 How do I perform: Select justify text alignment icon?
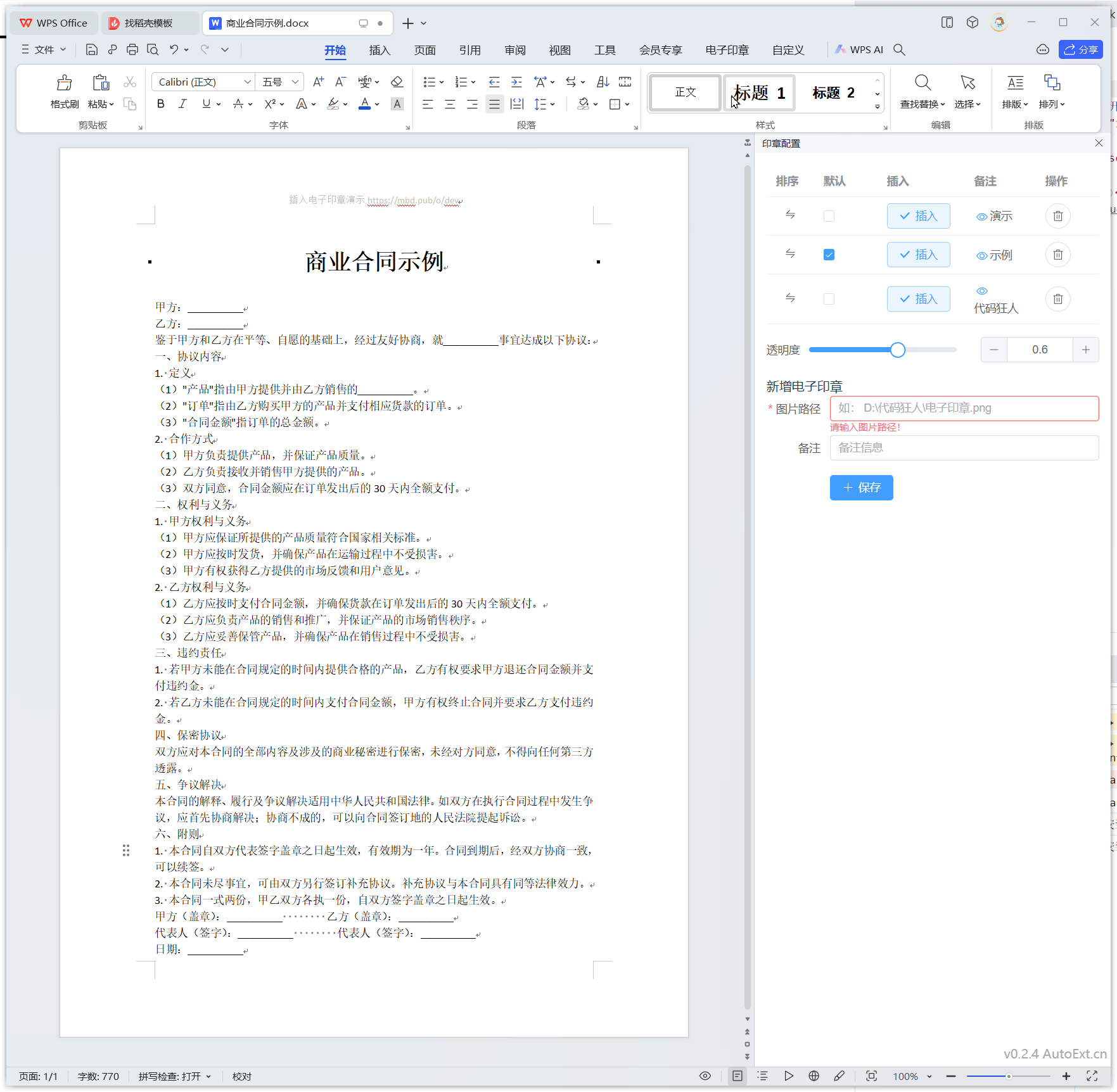pos(494,104)
